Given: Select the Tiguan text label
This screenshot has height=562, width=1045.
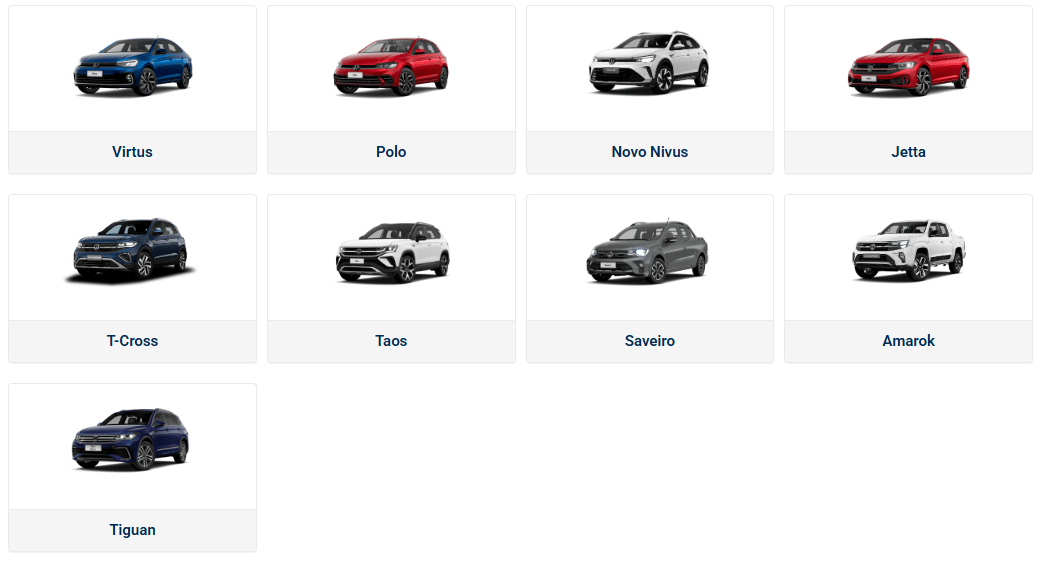Looking at the screenshot, I should [133, 530].
